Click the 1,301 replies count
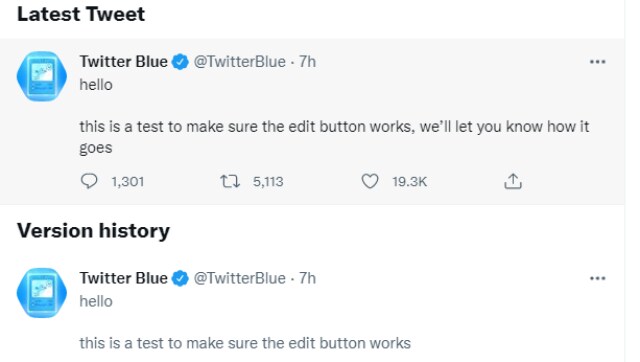The image size is (640, 362). coord(127,182)
